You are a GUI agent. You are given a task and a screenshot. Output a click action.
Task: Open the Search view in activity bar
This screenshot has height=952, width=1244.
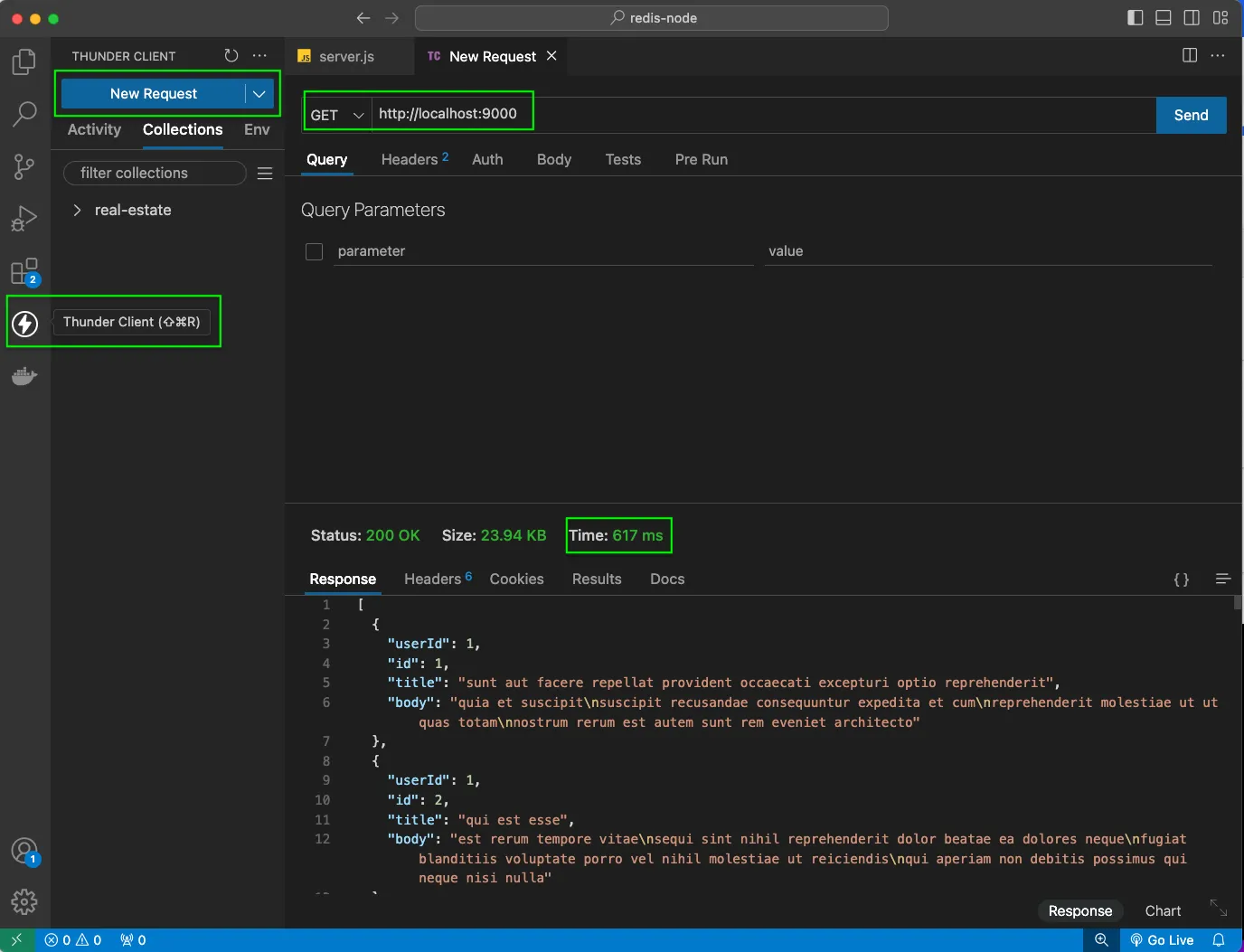[24, 114]
